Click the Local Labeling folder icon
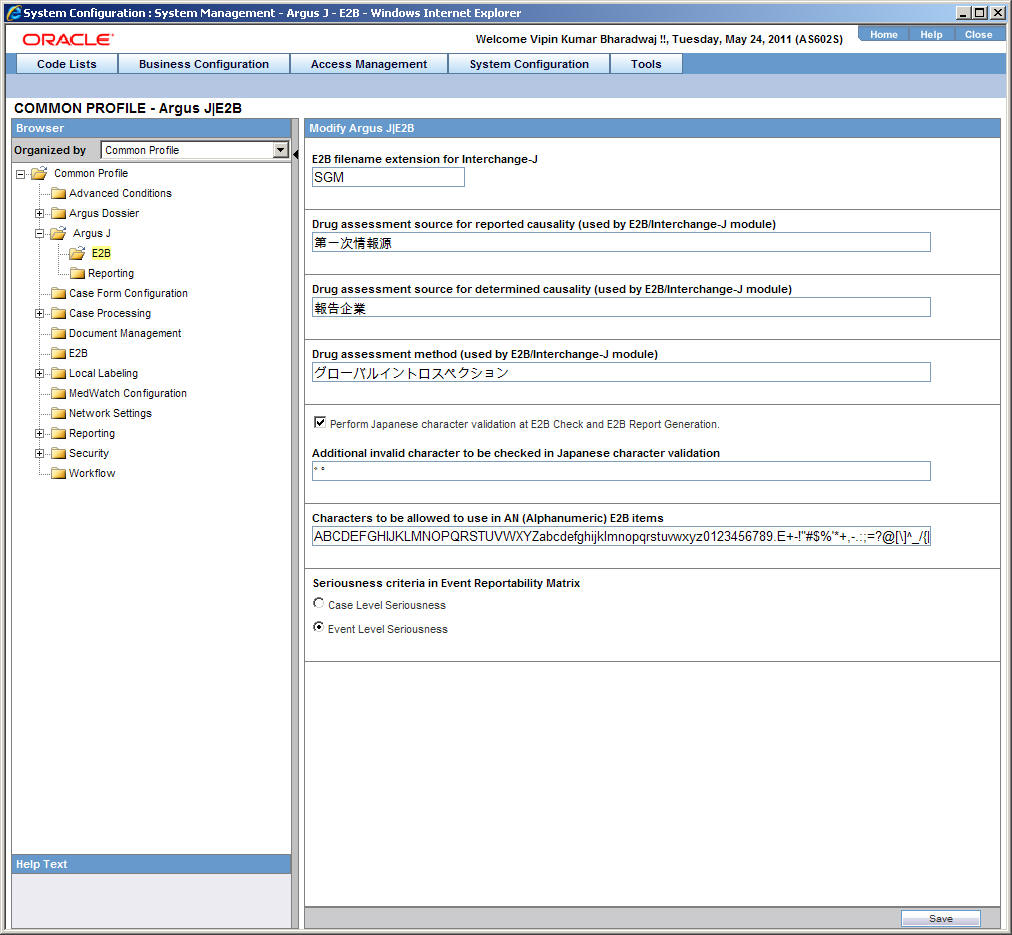The image size is (1012, 935). tap(59, 374)
